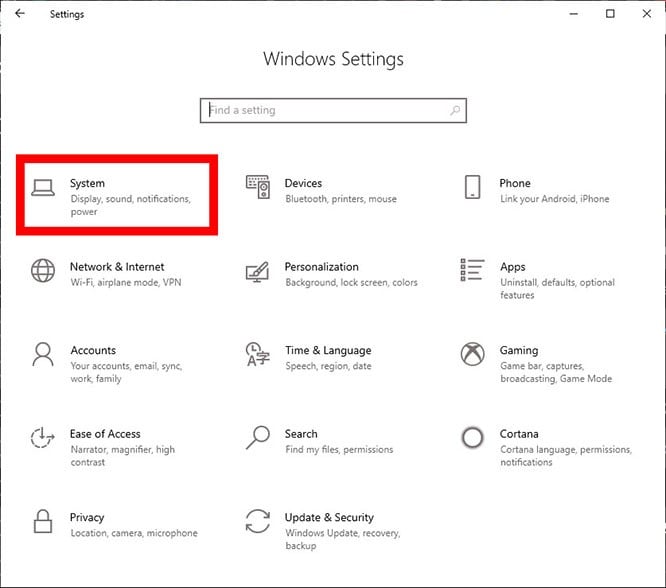Click 'Speech, region, date' description
666x588 pixels.
pos(328,366)
